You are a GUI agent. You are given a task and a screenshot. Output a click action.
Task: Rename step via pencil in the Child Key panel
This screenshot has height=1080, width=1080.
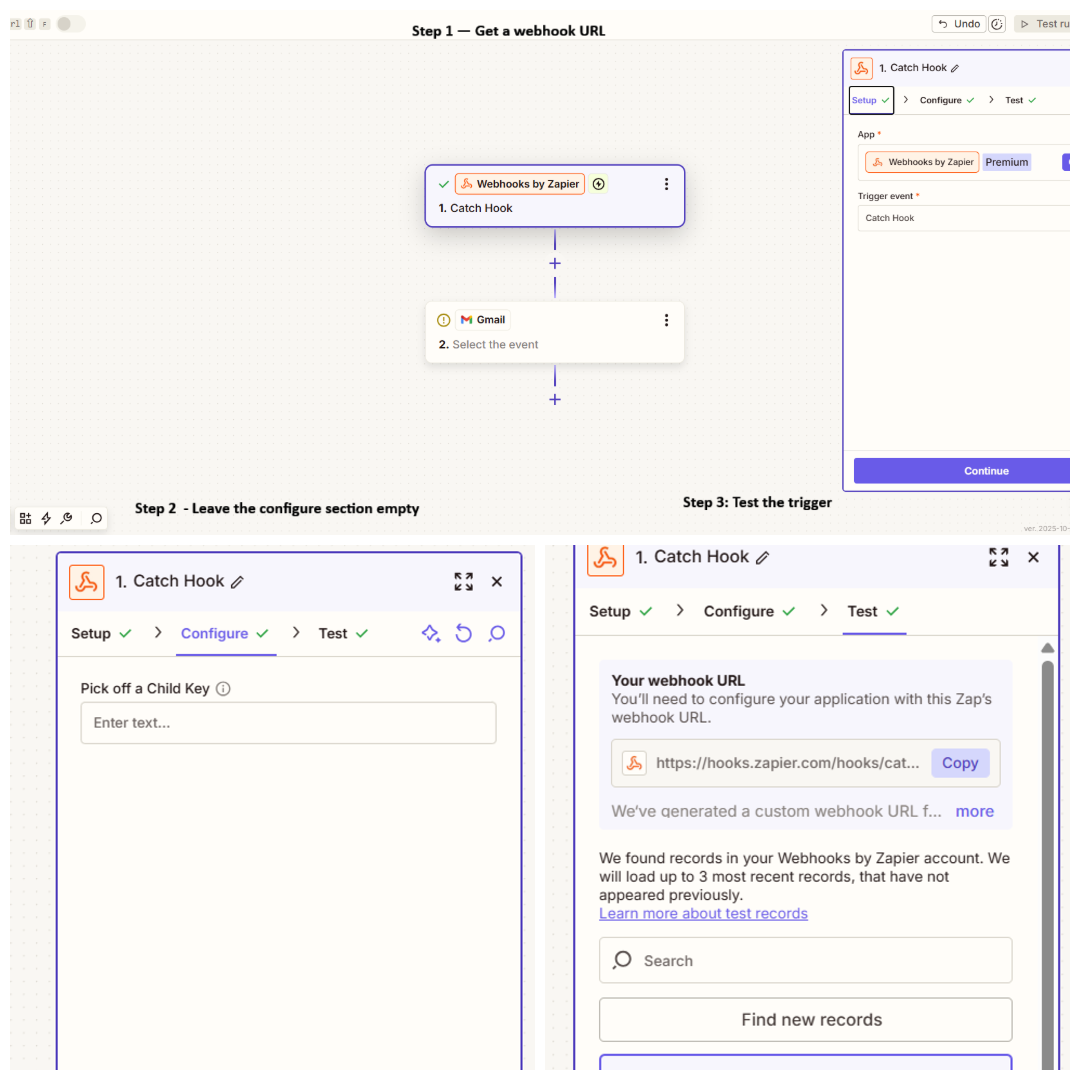[237, 582]
